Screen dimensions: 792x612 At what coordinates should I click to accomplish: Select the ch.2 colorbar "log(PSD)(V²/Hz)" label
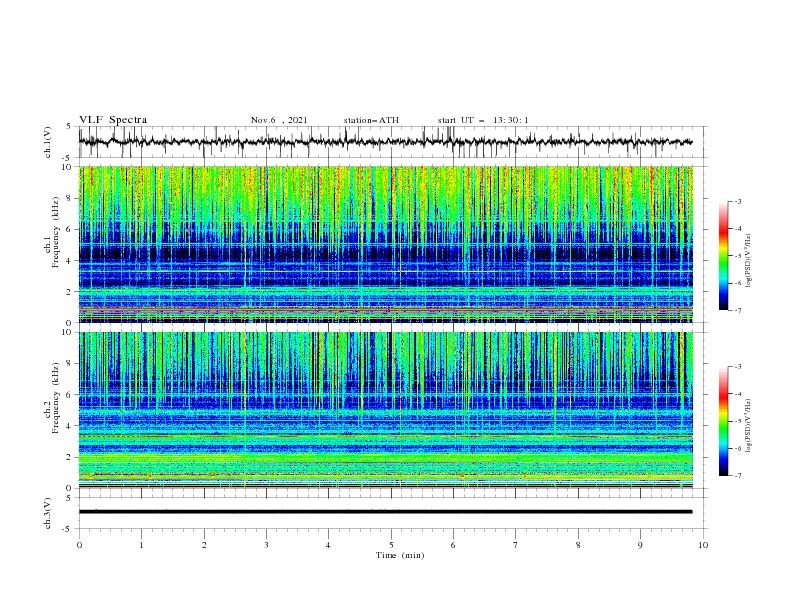click(749, 426)
